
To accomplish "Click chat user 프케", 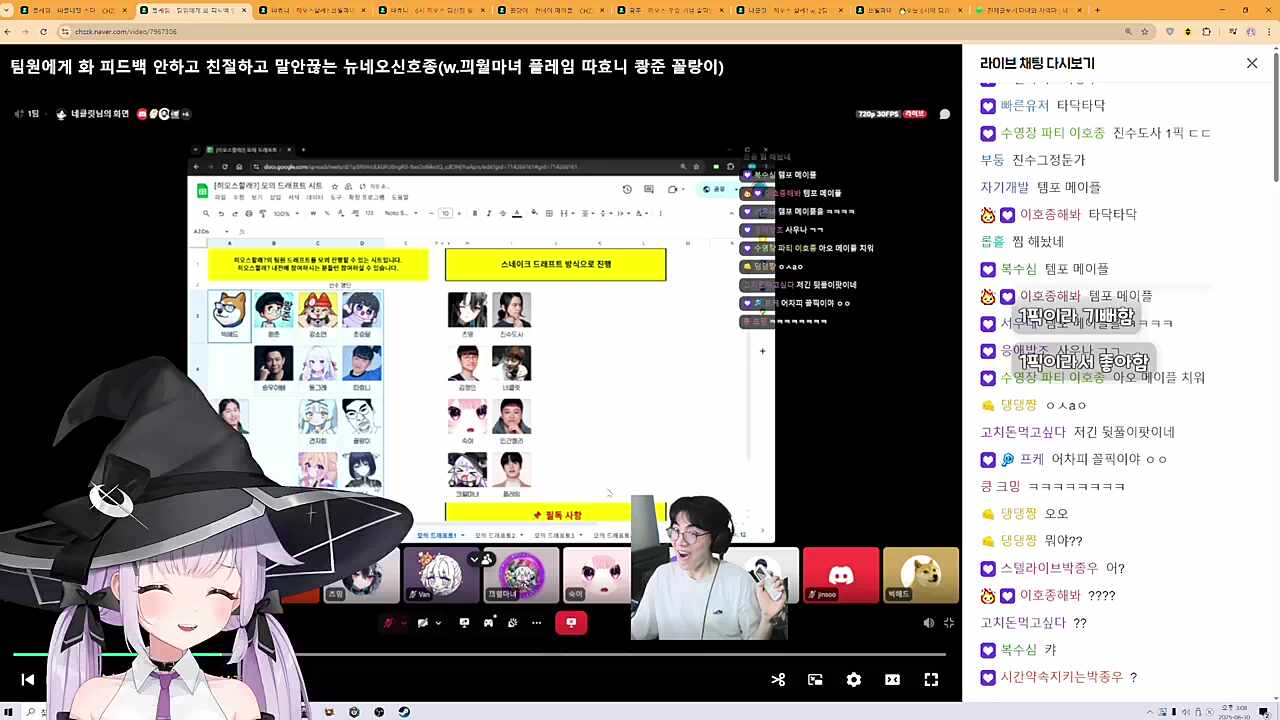I will pos(1031,459).
